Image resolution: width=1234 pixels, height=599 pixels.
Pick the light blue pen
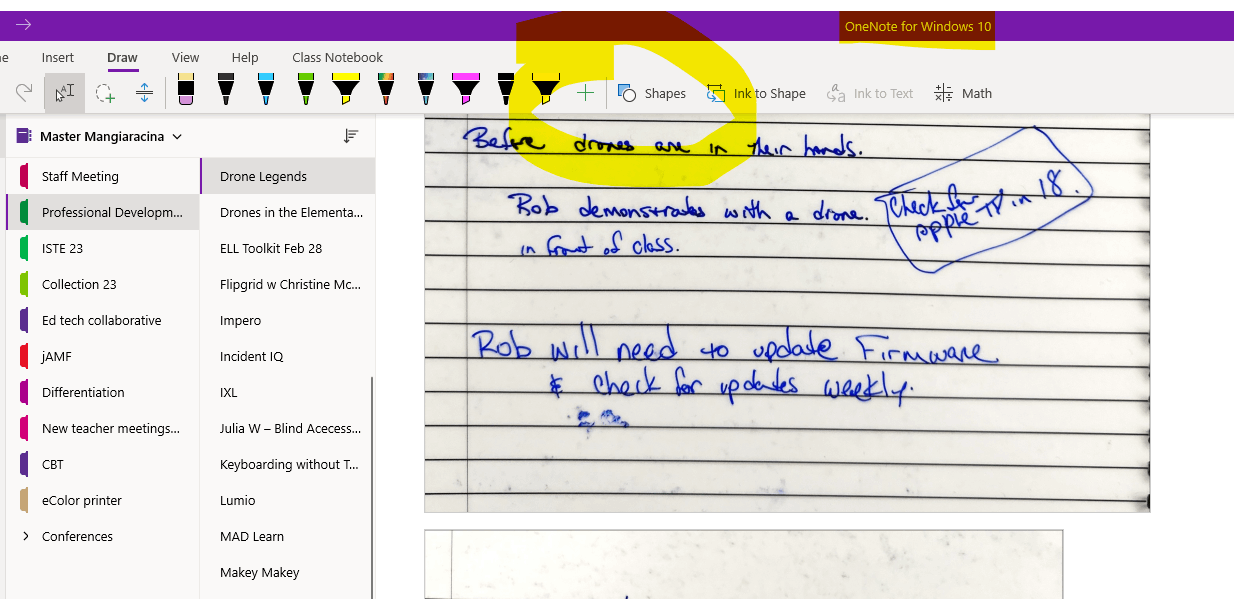(x=266, y=90)
